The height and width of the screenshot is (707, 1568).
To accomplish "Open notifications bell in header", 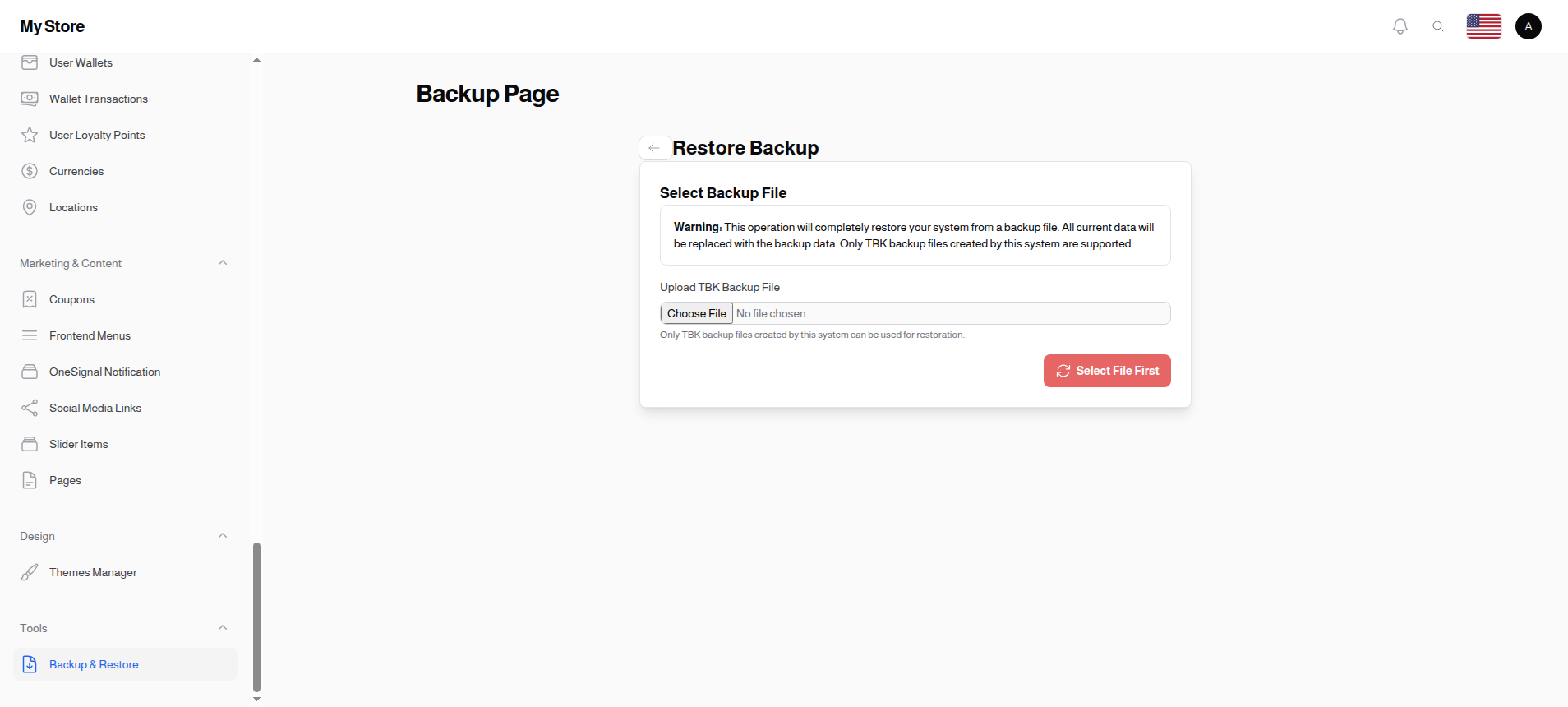I will coord(1400,26).
